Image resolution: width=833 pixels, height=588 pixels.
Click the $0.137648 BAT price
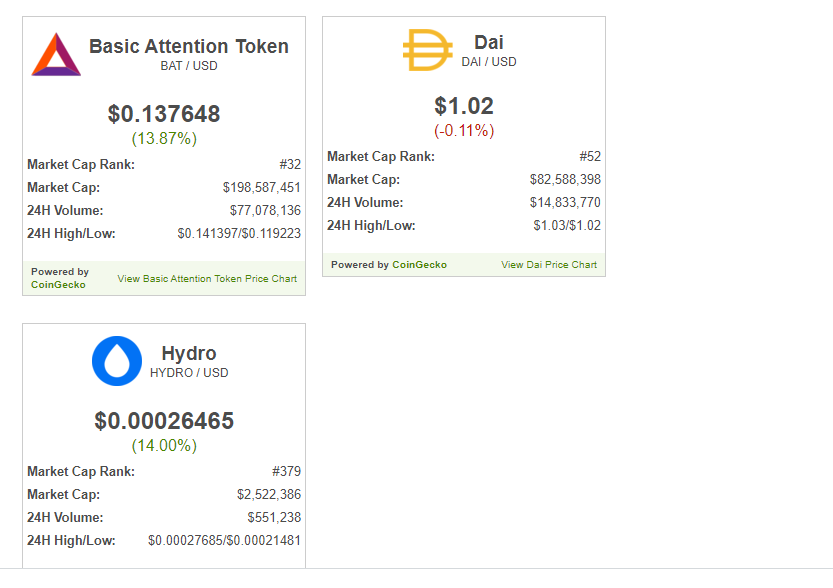(x=164, y=114)
